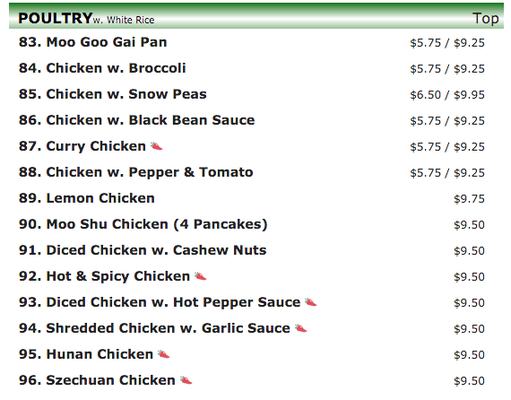Click the chili pepper beside Hunan Chicken
Image resolution: width=511 pixels, height=400 pixels.
(x=164, y=354)
